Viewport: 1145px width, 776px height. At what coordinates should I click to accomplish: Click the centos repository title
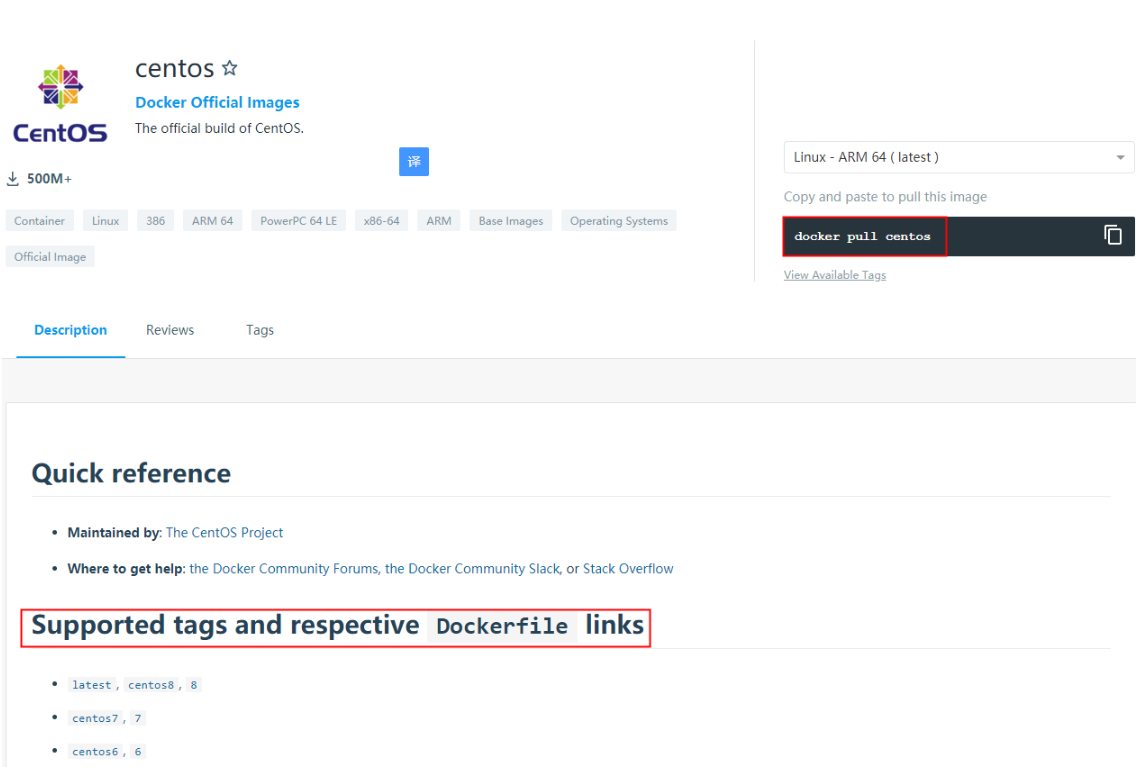tap(175, 69)
